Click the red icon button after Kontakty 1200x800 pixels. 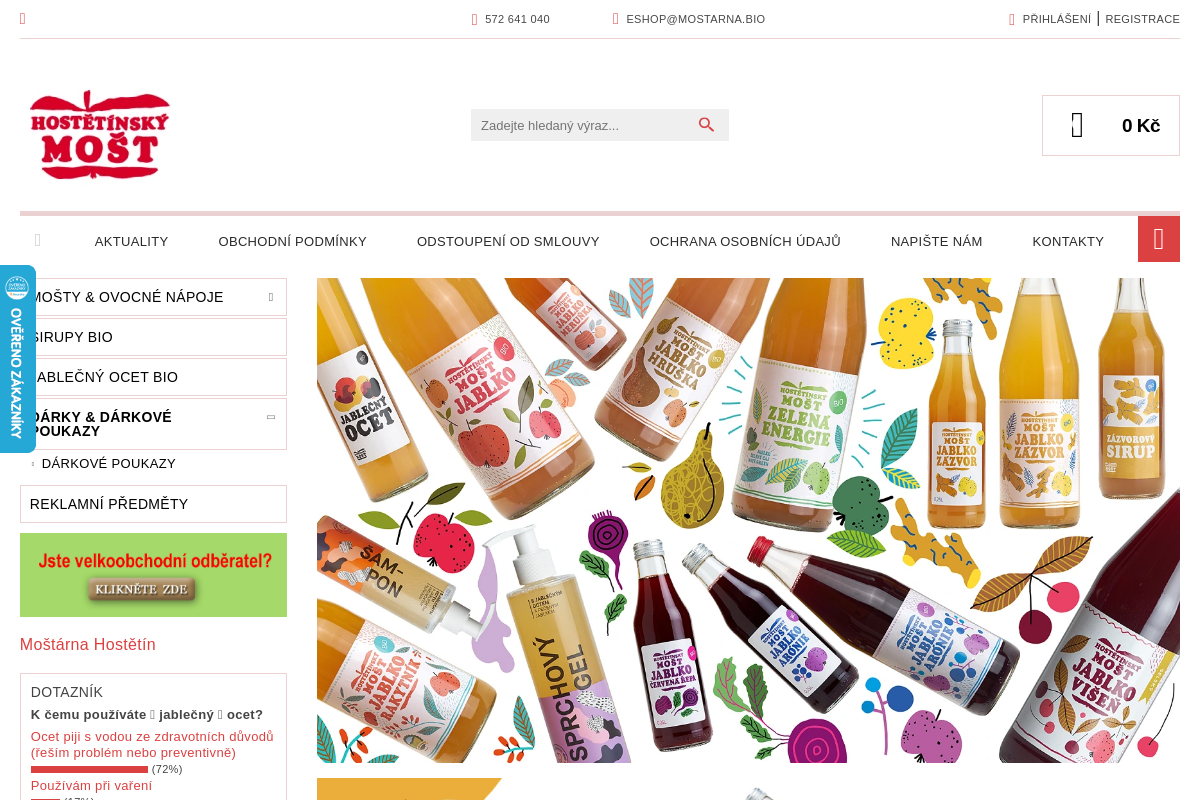(x=1159, y=239)
